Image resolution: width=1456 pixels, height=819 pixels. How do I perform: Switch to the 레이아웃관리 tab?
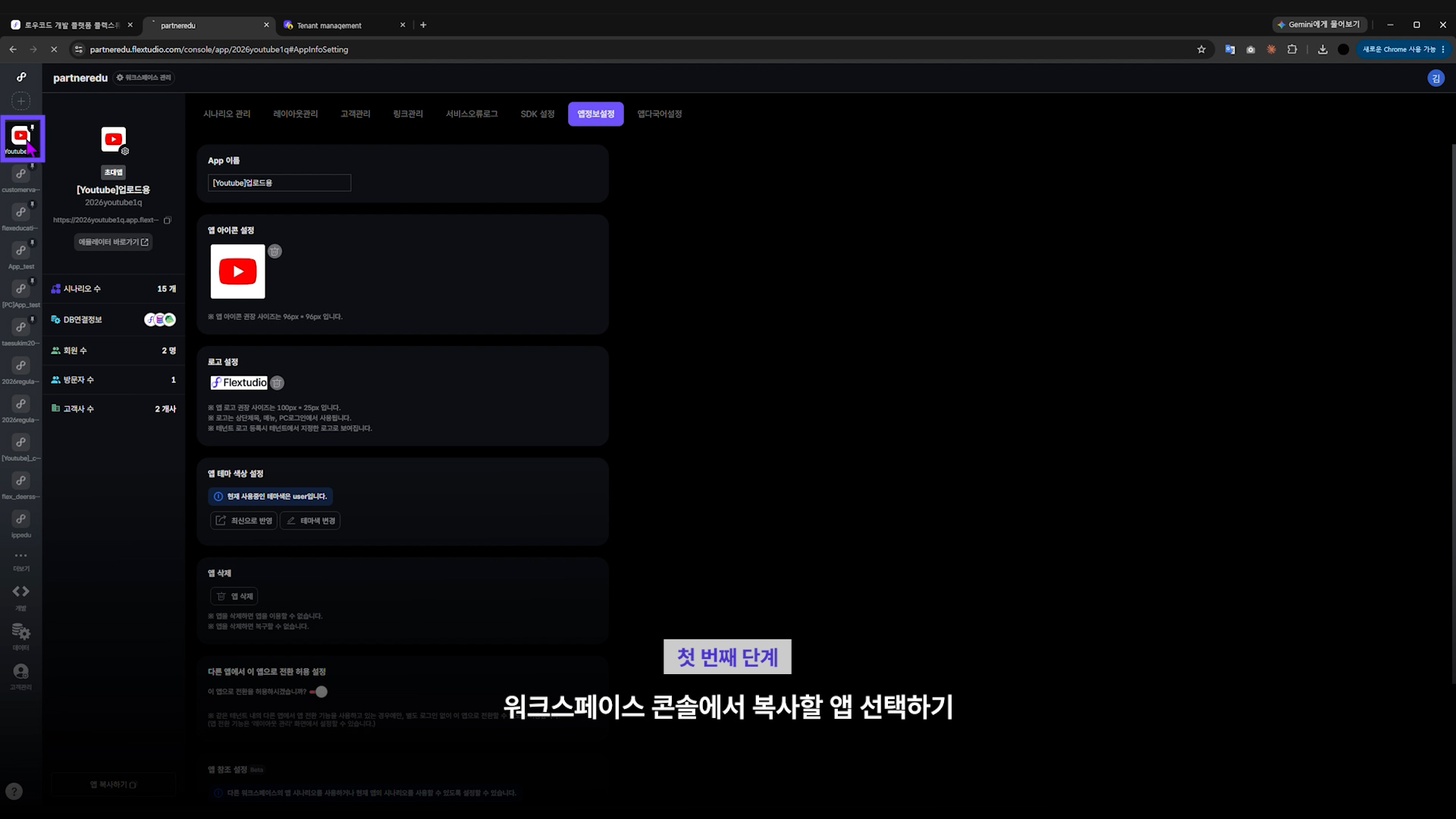click(296, 114)
